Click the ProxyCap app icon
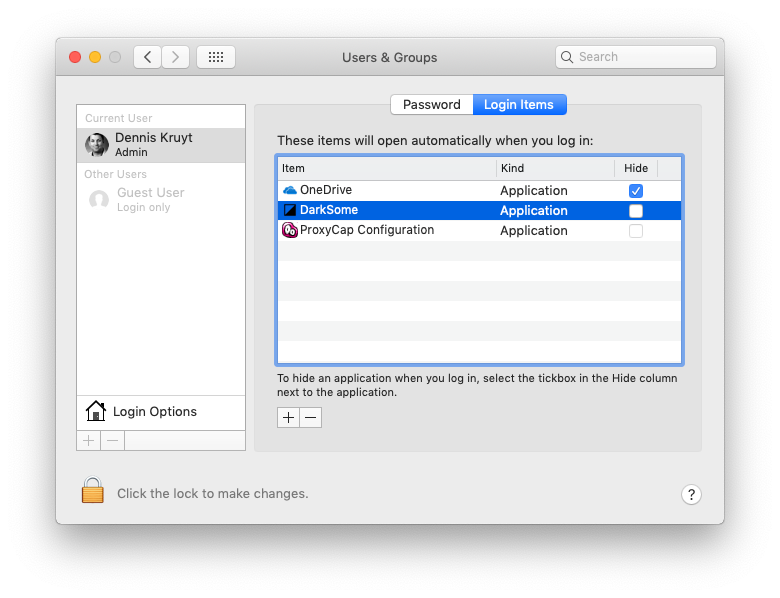 (290, 230)
